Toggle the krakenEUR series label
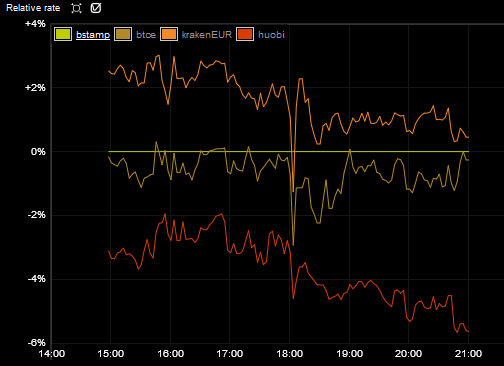Viewport: 504px width, 366px height. tap(207, 35)
